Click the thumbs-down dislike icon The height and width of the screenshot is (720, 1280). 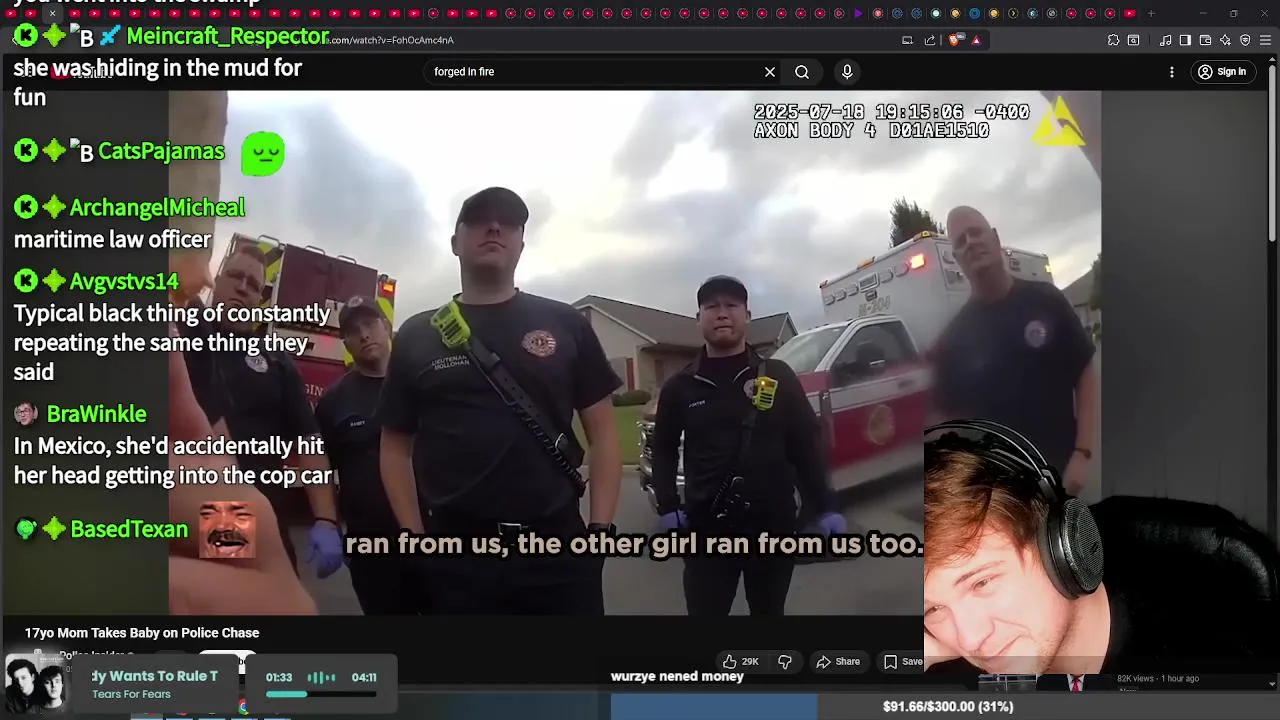point(785,661)
